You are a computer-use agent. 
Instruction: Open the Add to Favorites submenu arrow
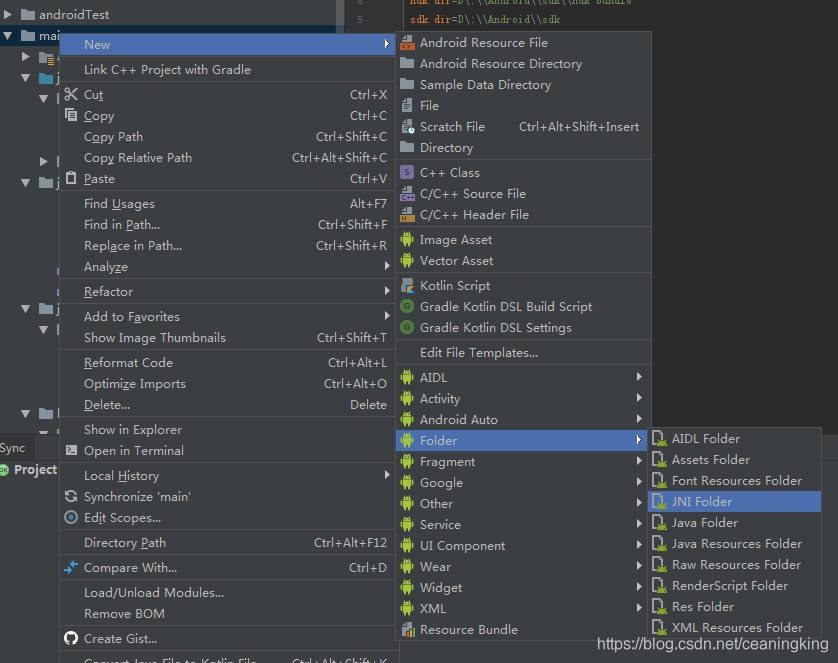[x=387, y=316]
